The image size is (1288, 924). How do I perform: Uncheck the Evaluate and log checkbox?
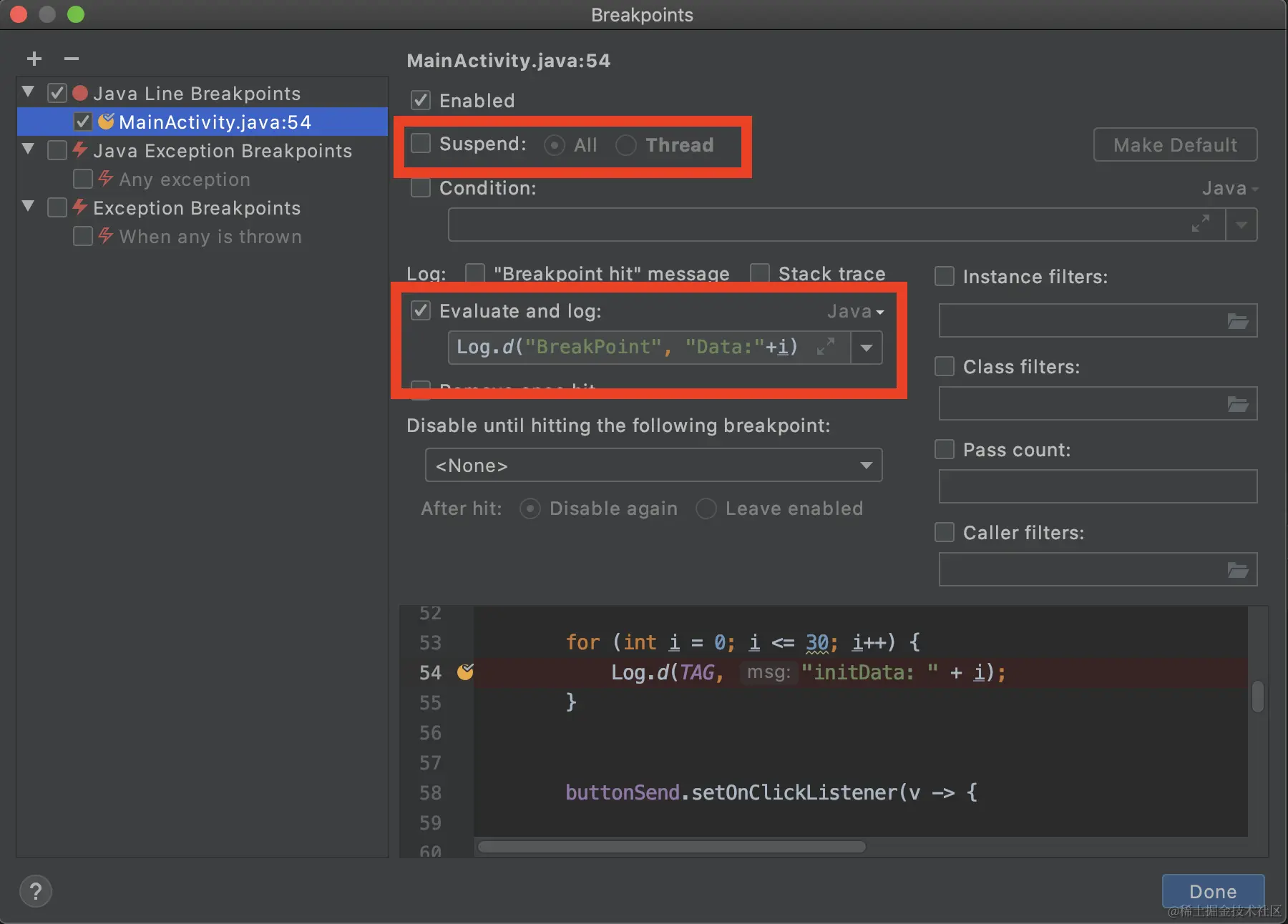point(421,310)
